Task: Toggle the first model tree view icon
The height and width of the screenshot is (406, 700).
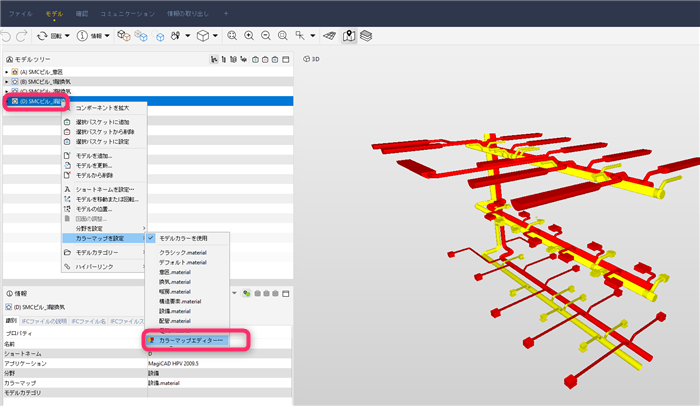Action: [x=214, y=59]
